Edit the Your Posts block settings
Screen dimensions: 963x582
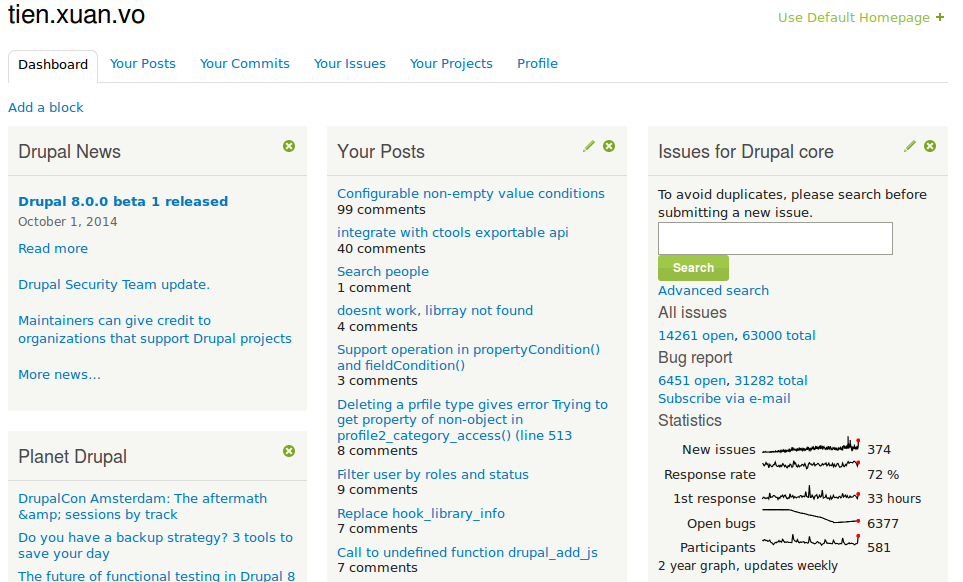point(589,146)
